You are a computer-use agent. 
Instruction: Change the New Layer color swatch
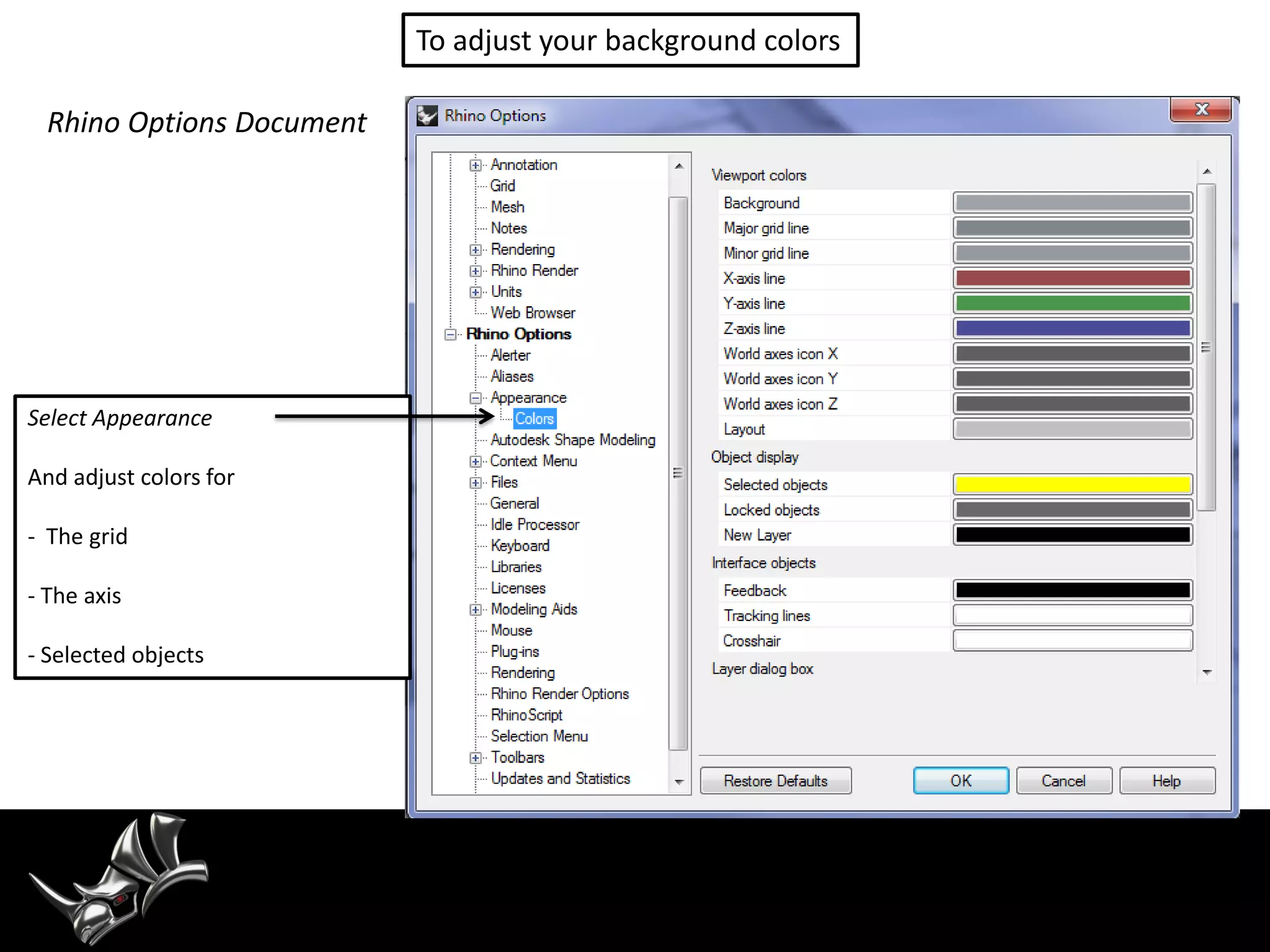click(x=1073, y=535)
